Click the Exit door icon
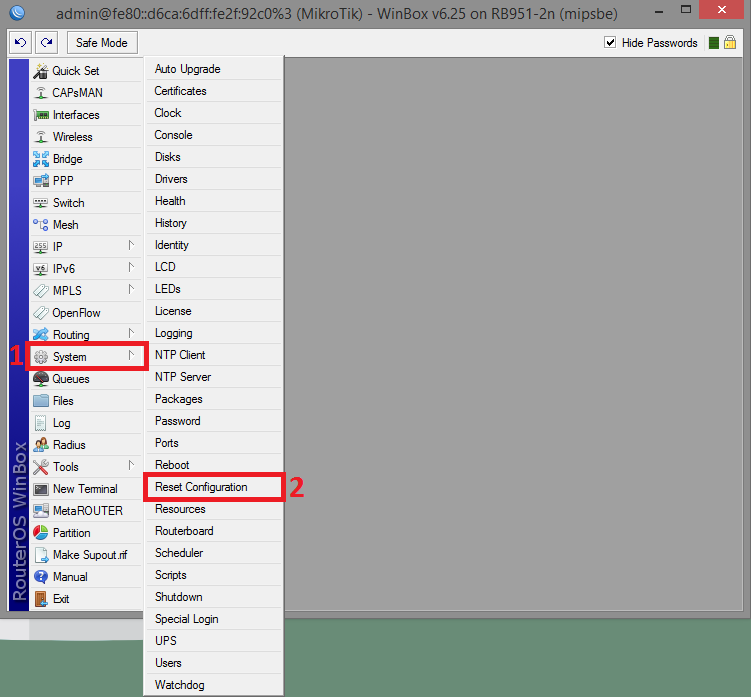751x697 pixels. coord(41,599)
